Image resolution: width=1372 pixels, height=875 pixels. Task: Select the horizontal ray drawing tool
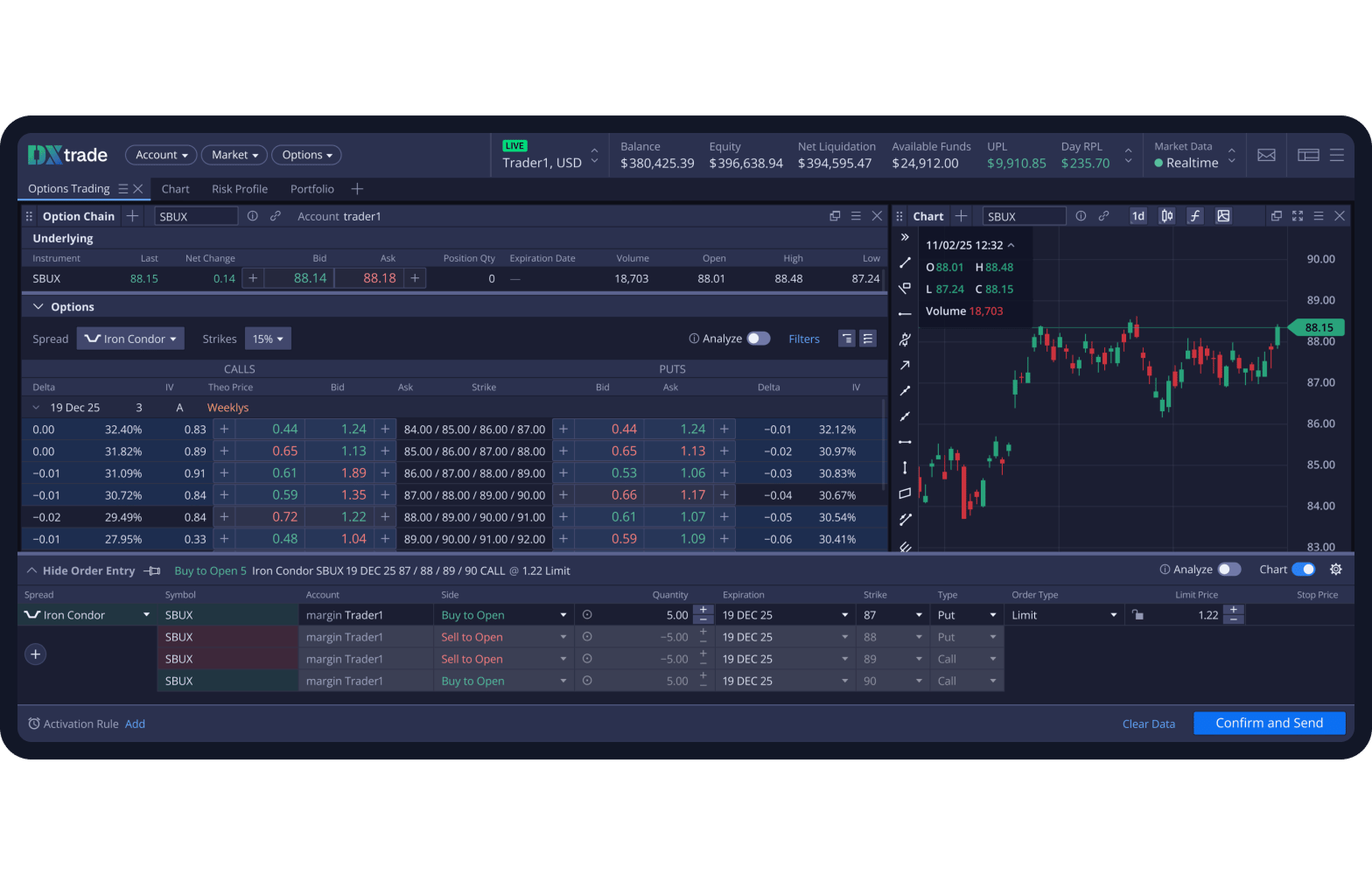(905, 313)
